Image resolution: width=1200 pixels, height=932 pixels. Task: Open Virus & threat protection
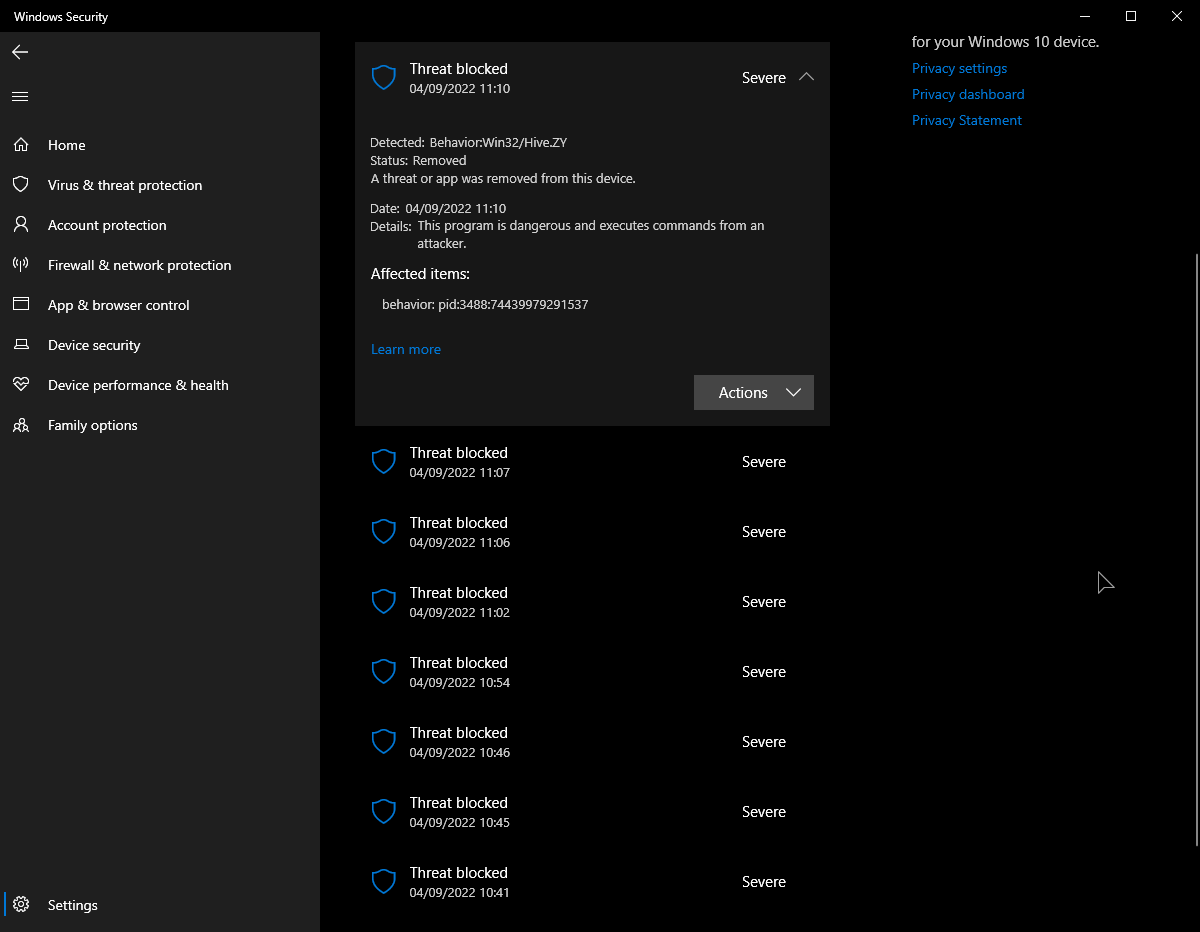coord(125,185)
